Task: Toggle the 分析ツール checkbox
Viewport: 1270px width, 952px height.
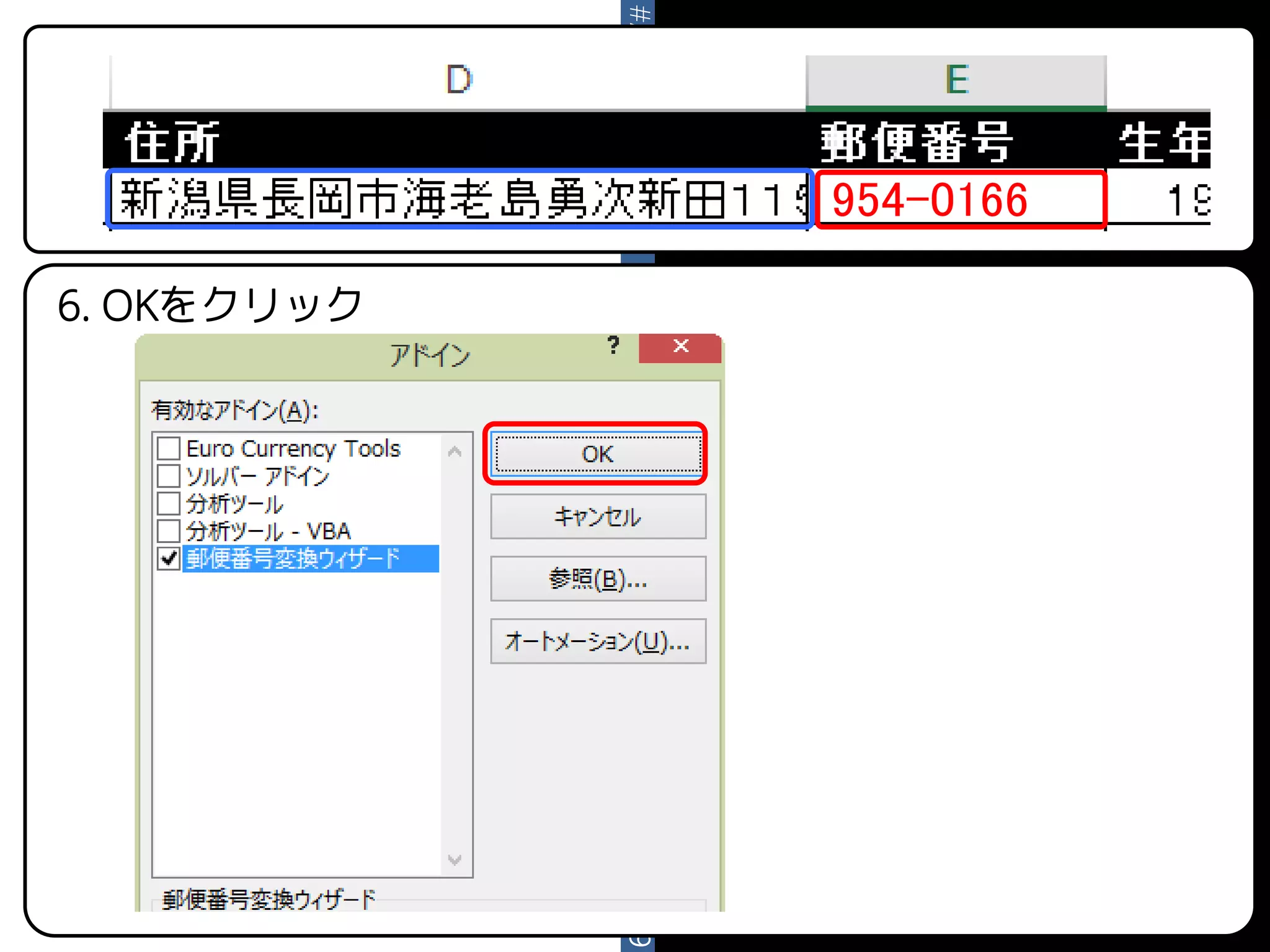Action: point(169,503)
